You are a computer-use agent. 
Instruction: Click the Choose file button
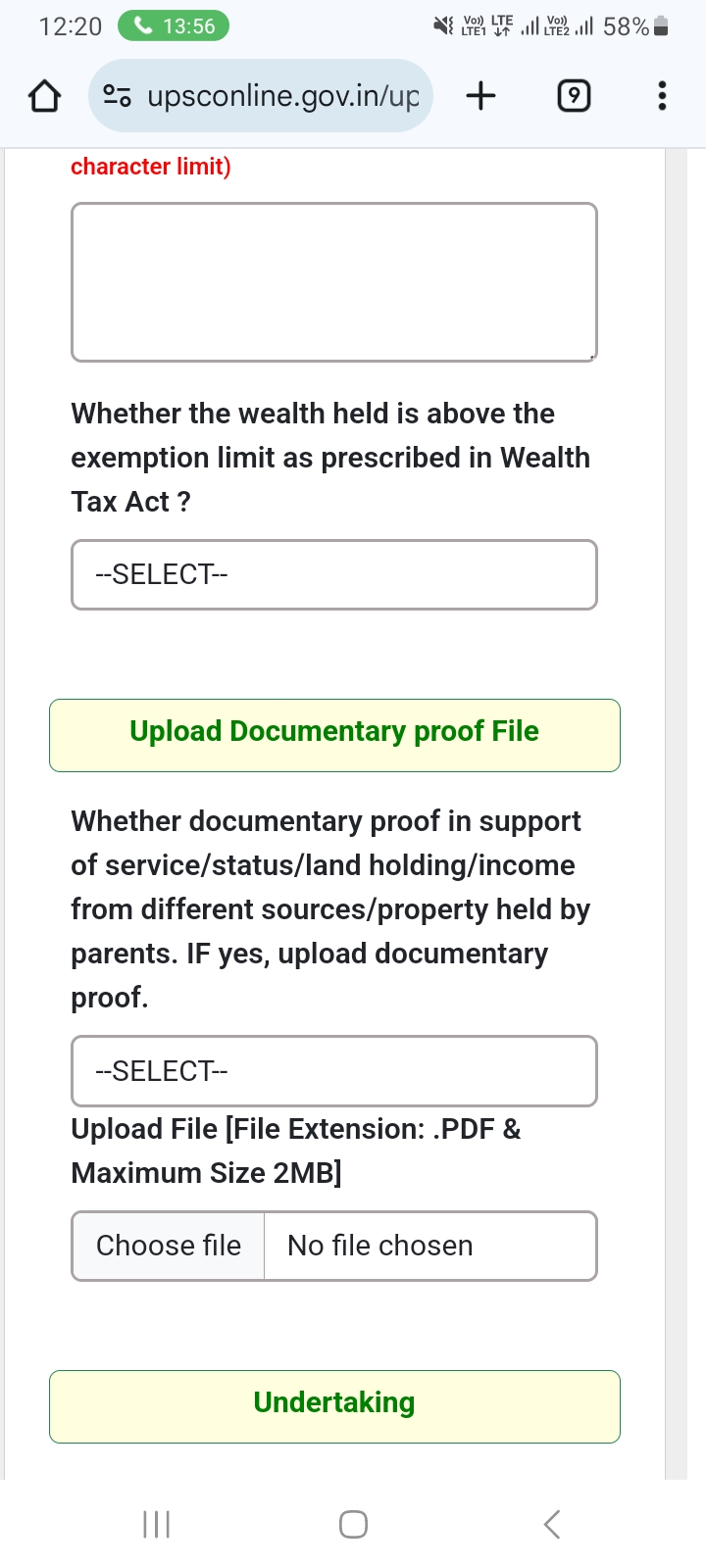pyautogui.click(x=169, y=1246)
